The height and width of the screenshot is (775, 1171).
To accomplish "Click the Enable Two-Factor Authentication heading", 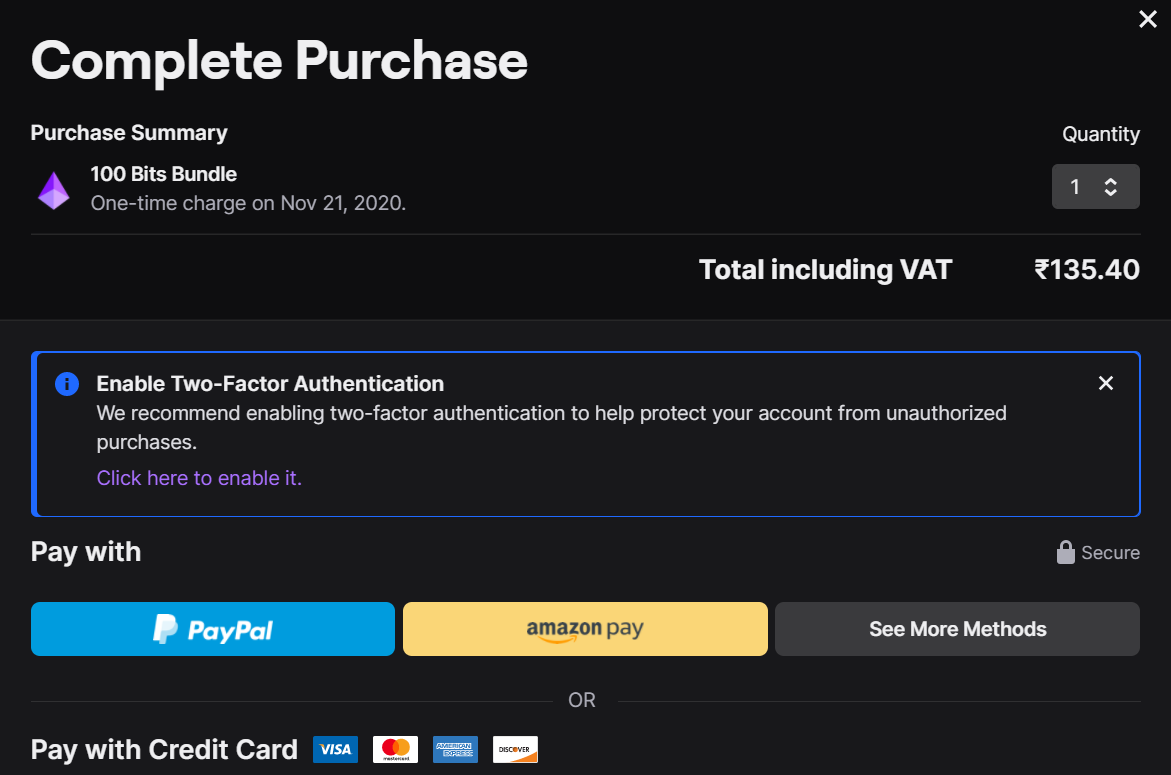I will pyautogui.click(x=270, y=384).
